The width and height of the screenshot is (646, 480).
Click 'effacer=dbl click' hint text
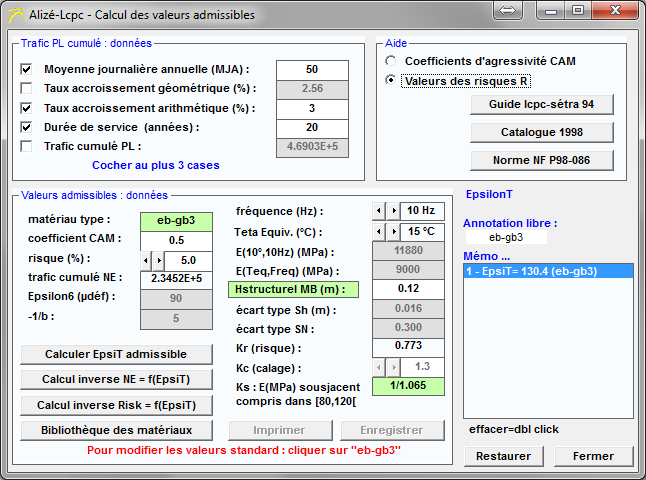(x=514, y=429)
